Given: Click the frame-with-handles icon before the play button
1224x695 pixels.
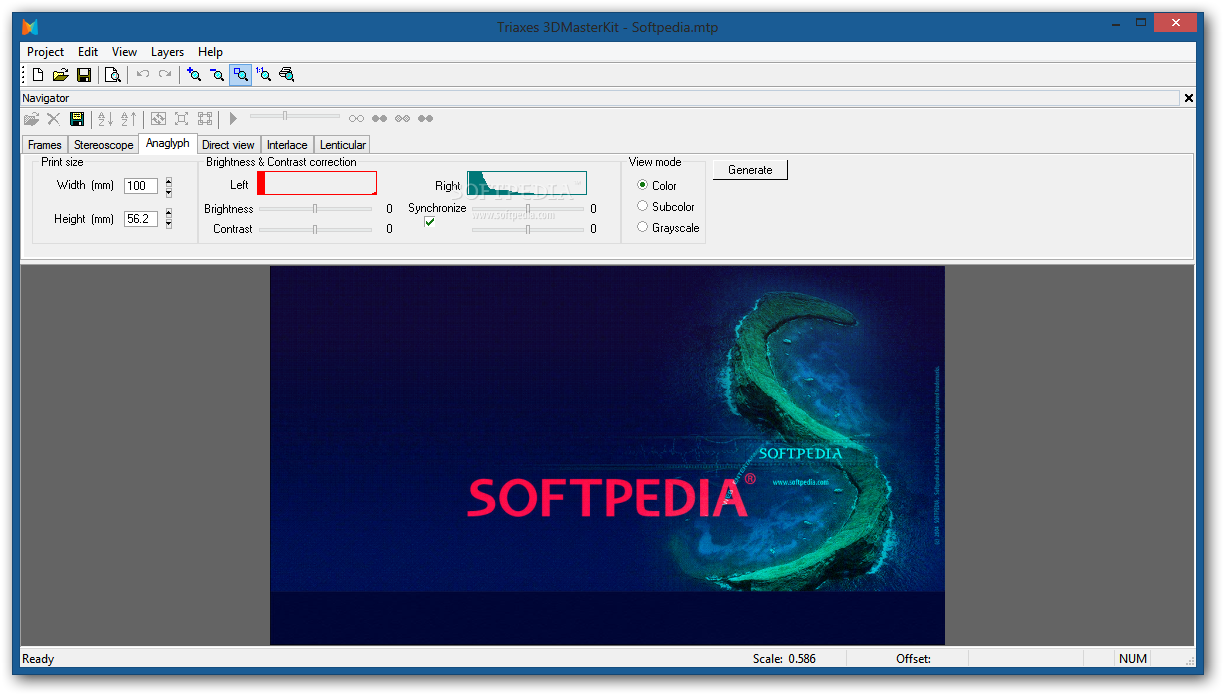Looking at the screenshot, I should (x=204, y=119).
